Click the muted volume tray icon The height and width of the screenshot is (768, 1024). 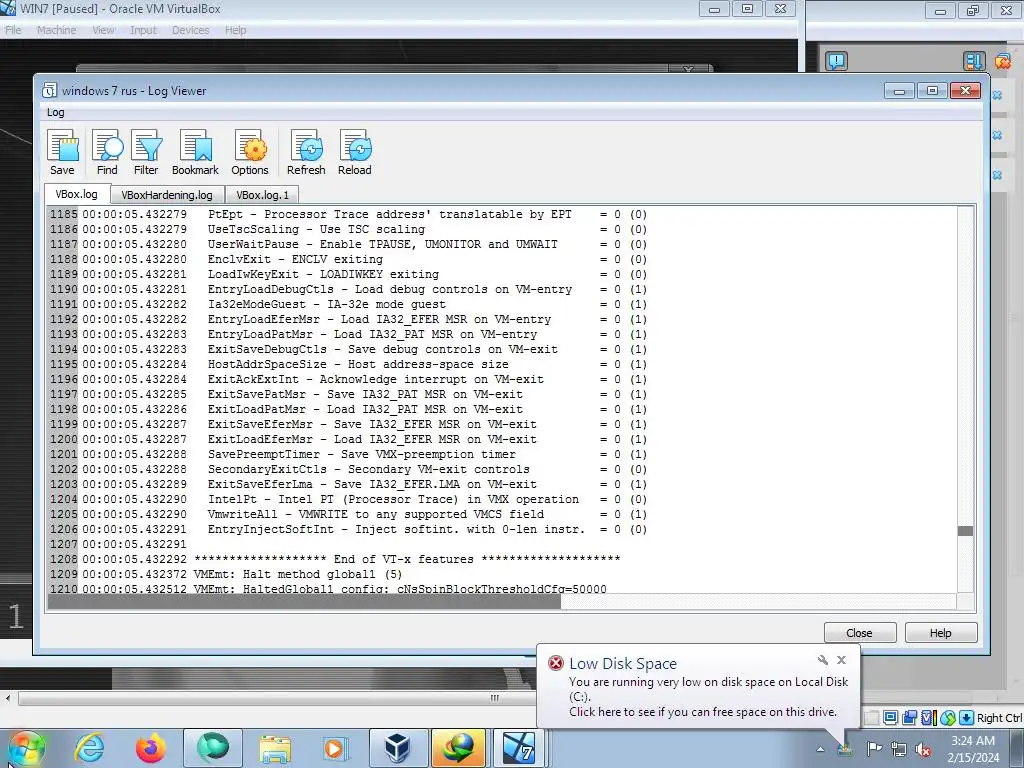pos(923,749)
